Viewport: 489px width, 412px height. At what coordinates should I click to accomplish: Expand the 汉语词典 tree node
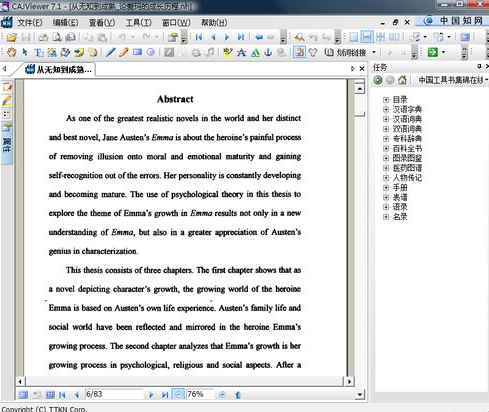pyautogui.click(x=386, y=119)
